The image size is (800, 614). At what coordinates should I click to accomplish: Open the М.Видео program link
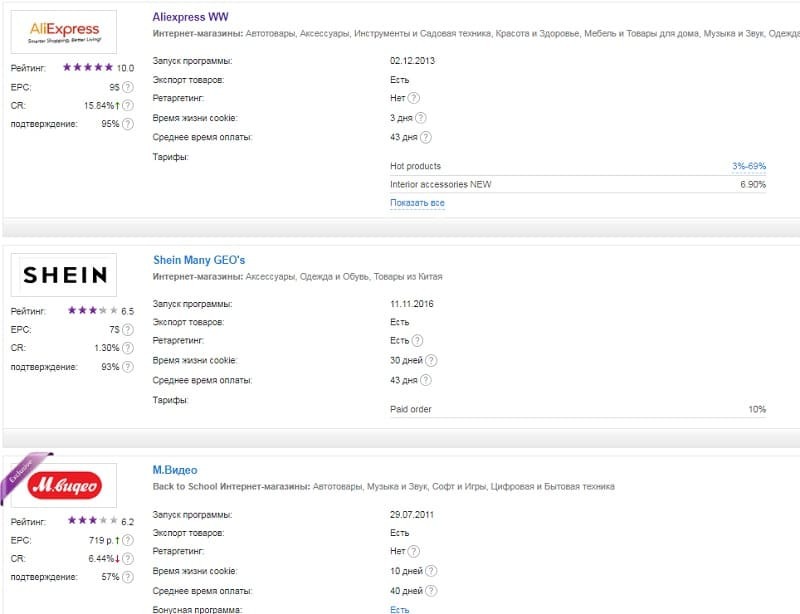tap(175, 470)
